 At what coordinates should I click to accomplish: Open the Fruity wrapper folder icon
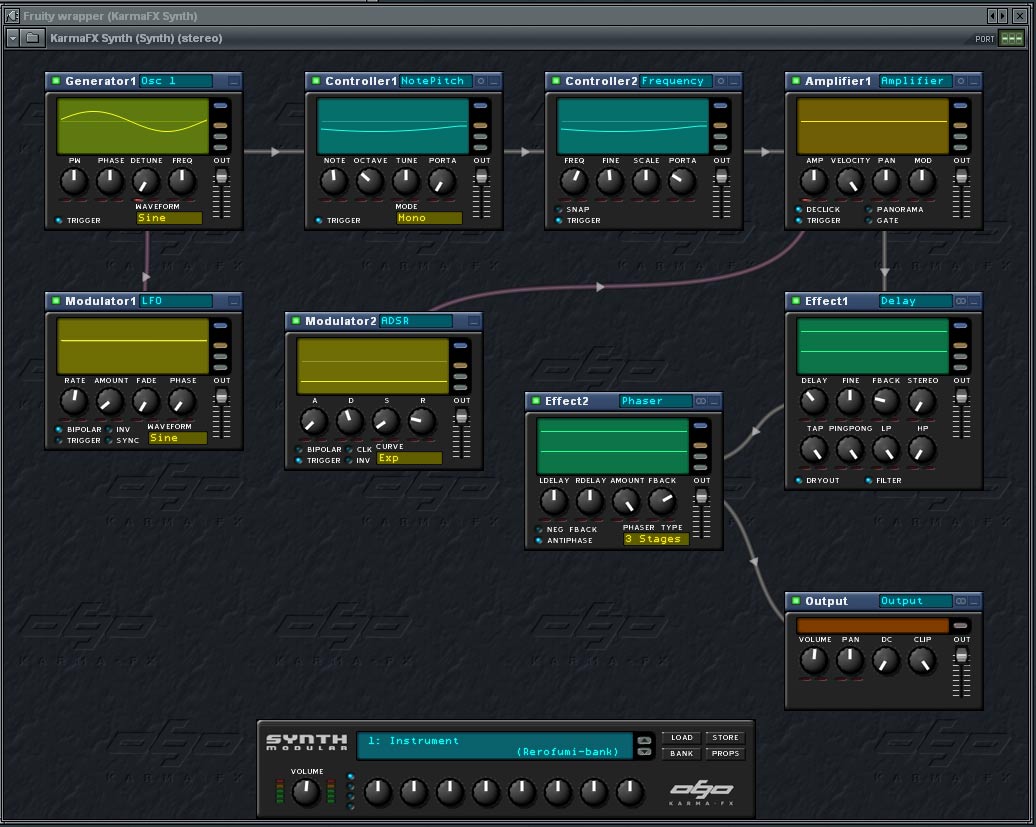tap(32, 38)
